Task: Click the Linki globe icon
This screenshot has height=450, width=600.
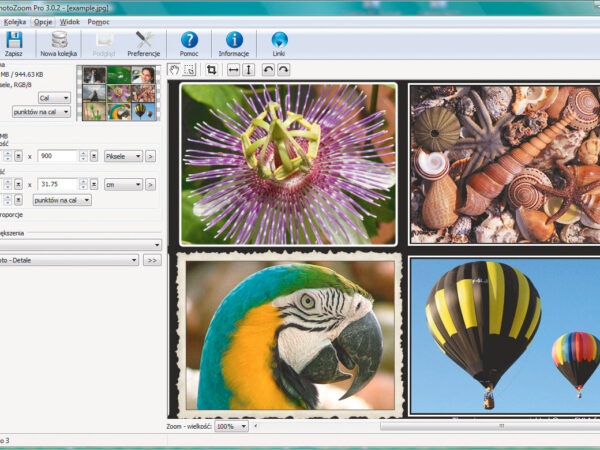Action: [x=279, y=41]
